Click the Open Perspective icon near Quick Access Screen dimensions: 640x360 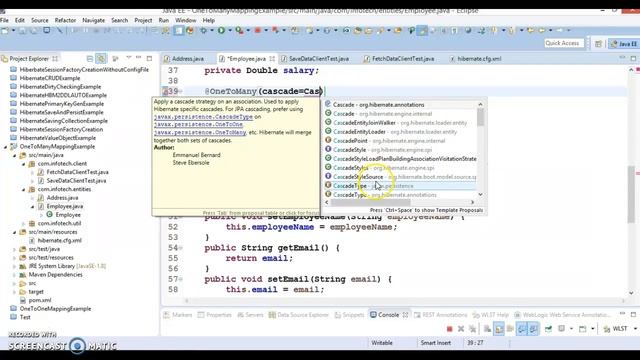[x=598, y=43]
